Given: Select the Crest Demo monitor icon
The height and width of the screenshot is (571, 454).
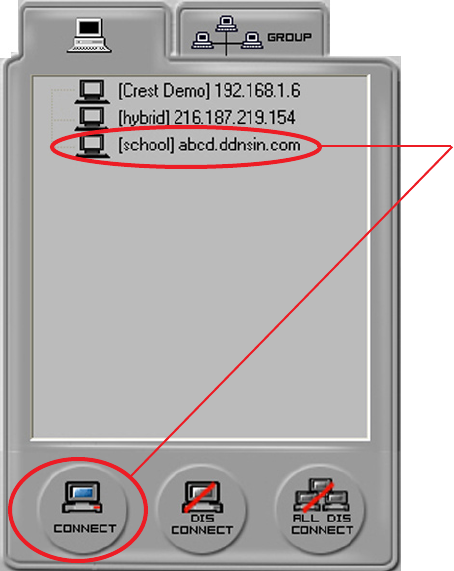Looking at the screenshot, I should pos(92,91).
